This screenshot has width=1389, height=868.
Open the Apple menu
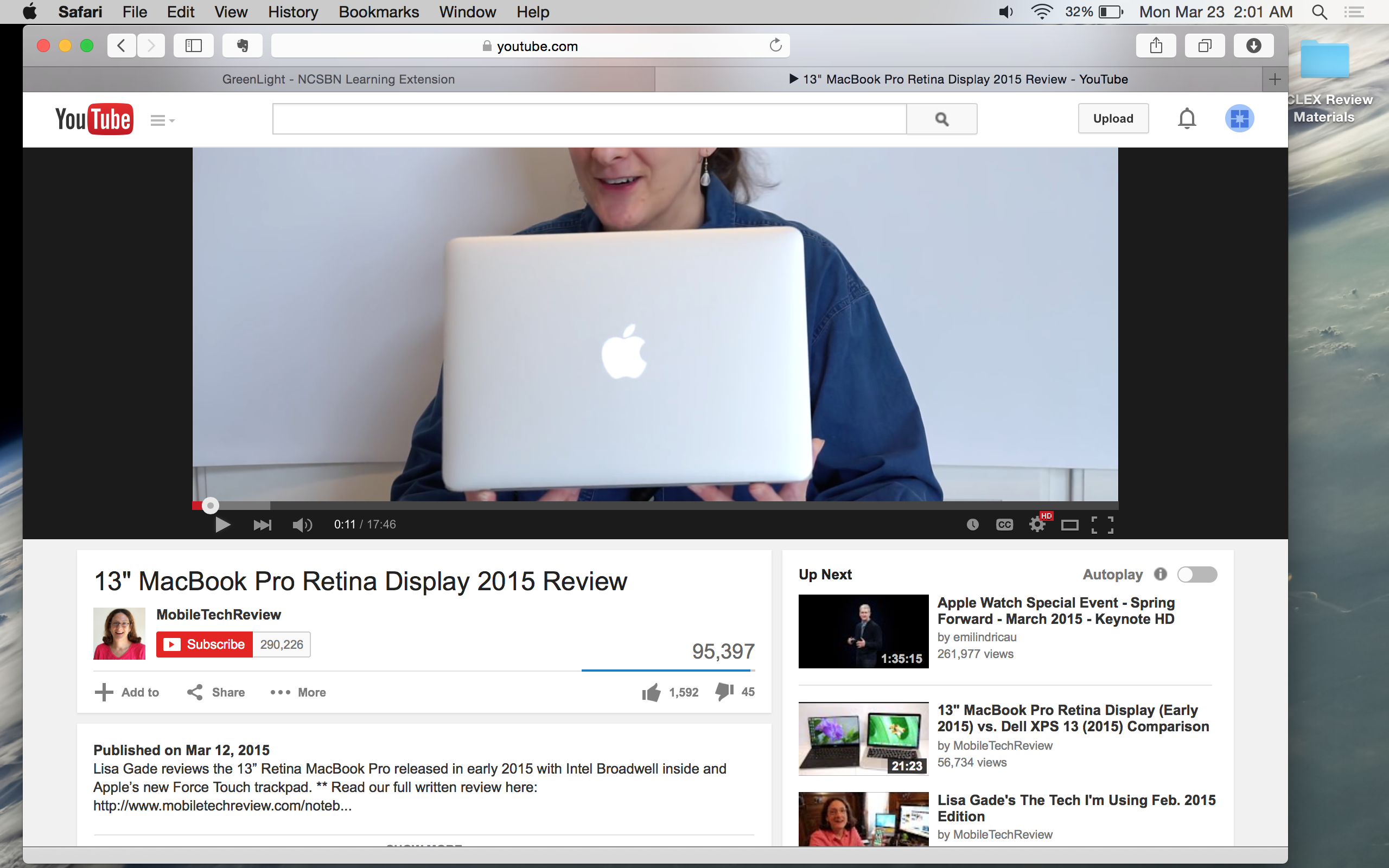click(x=30, y=11)
